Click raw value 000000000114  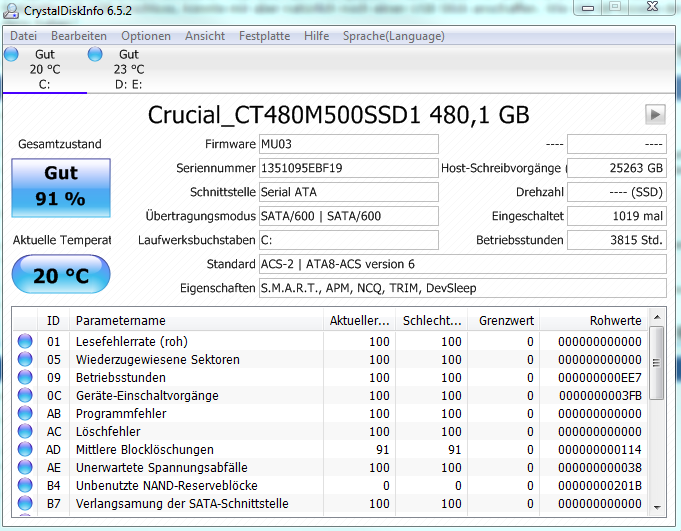click(600, 450)
